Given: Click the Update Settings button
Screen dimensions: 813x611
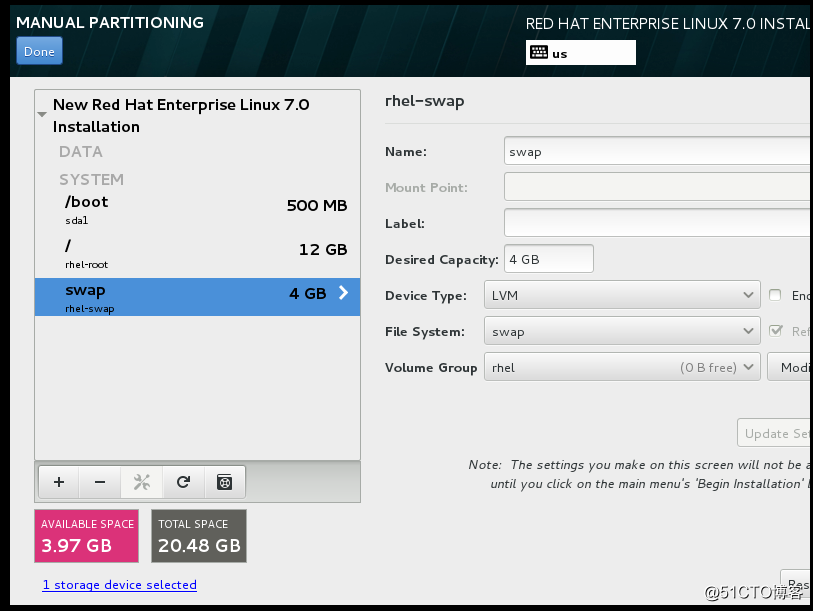Looking at the screenshot, I should click(x=774, y=433).
